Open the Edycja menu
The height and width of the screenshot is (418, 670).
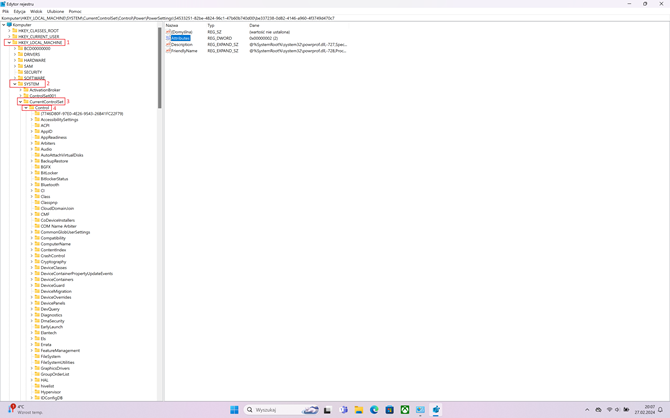coord(20,11)
